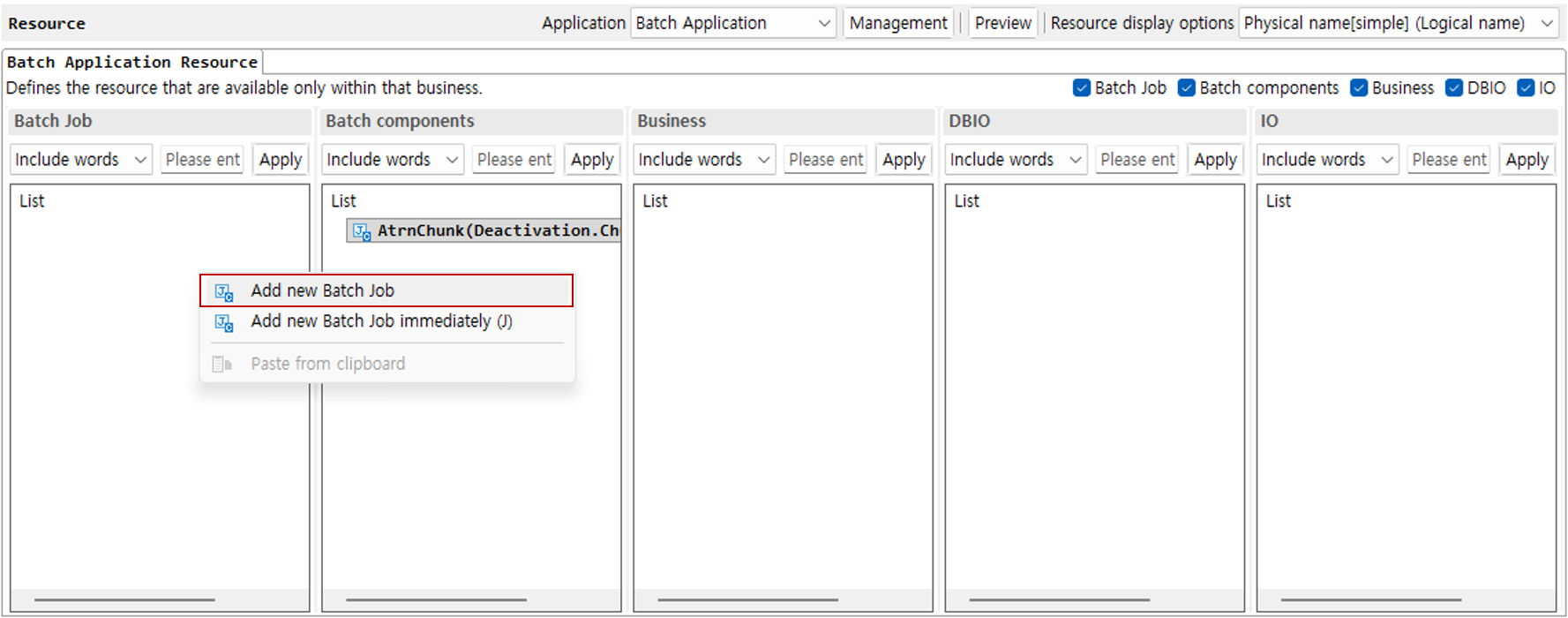The width and height of the screenshot is (1568, 618).
Task: Click the Preview button
Action: 1003,23
